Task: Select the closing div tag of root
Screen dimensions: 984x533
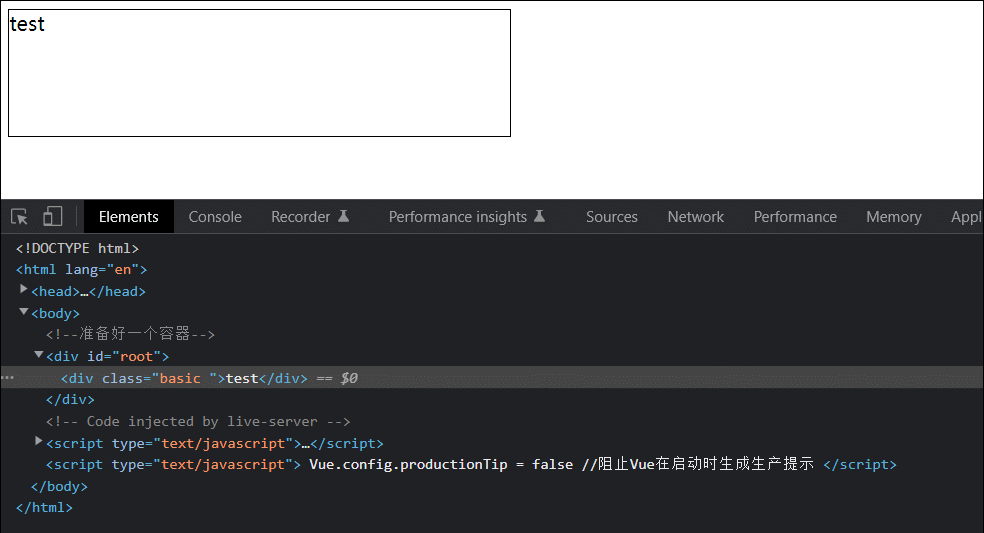Action: click(x=70, y=399)
